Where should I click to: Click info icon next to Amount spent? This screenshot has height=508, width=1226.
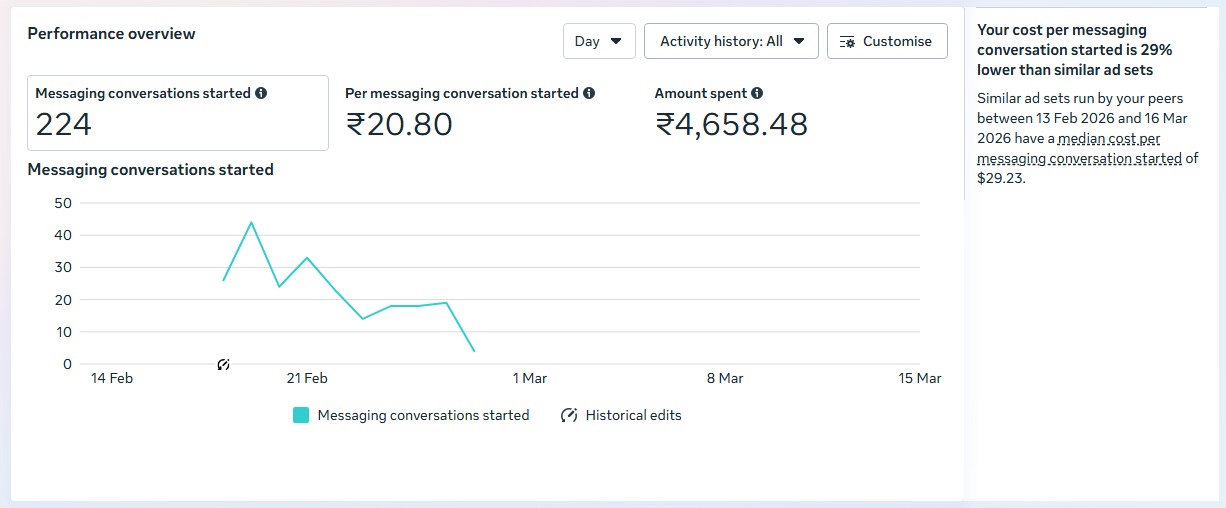757,93
